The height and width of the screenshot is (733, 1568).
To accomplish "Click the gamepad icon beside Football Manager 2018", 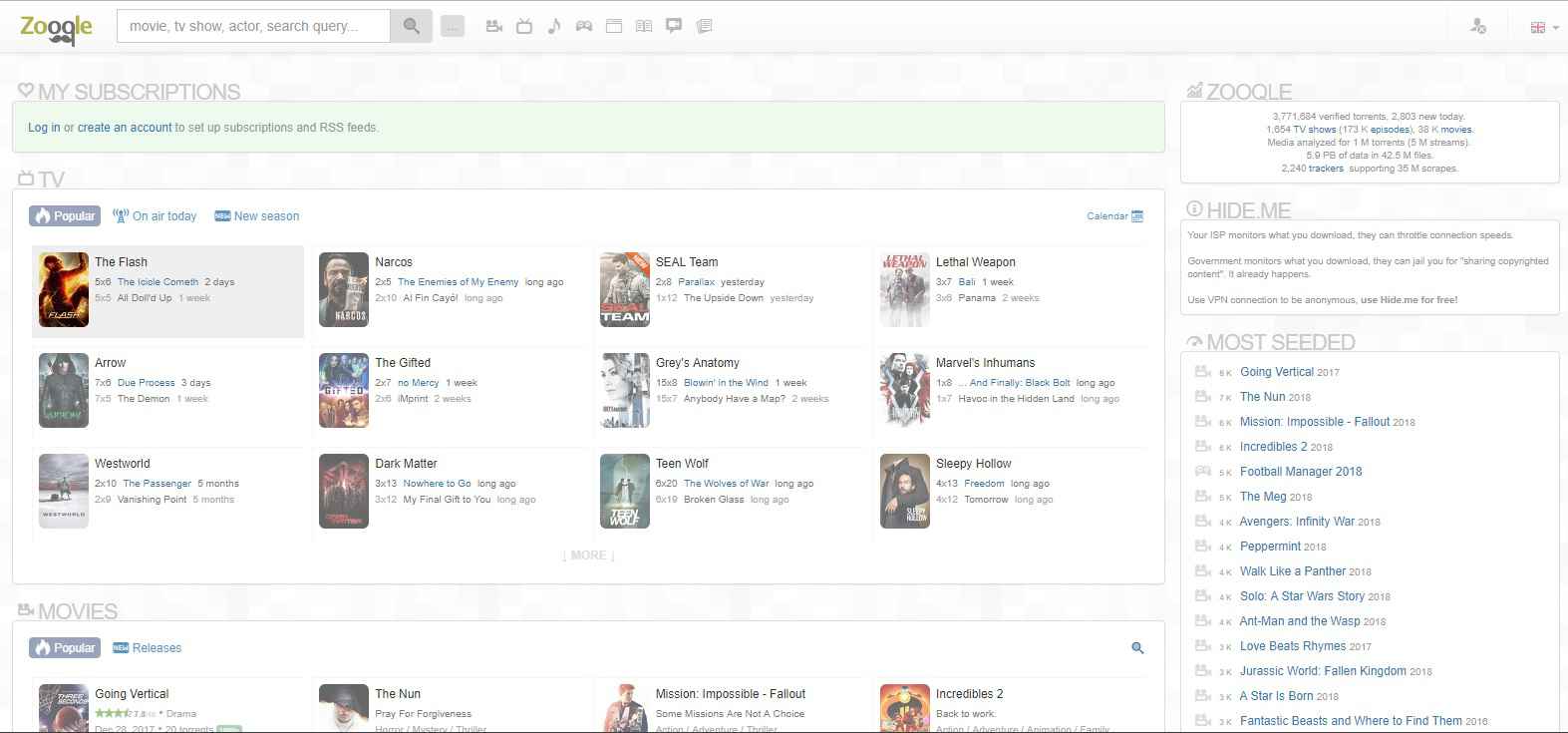I will point(1203,472).
